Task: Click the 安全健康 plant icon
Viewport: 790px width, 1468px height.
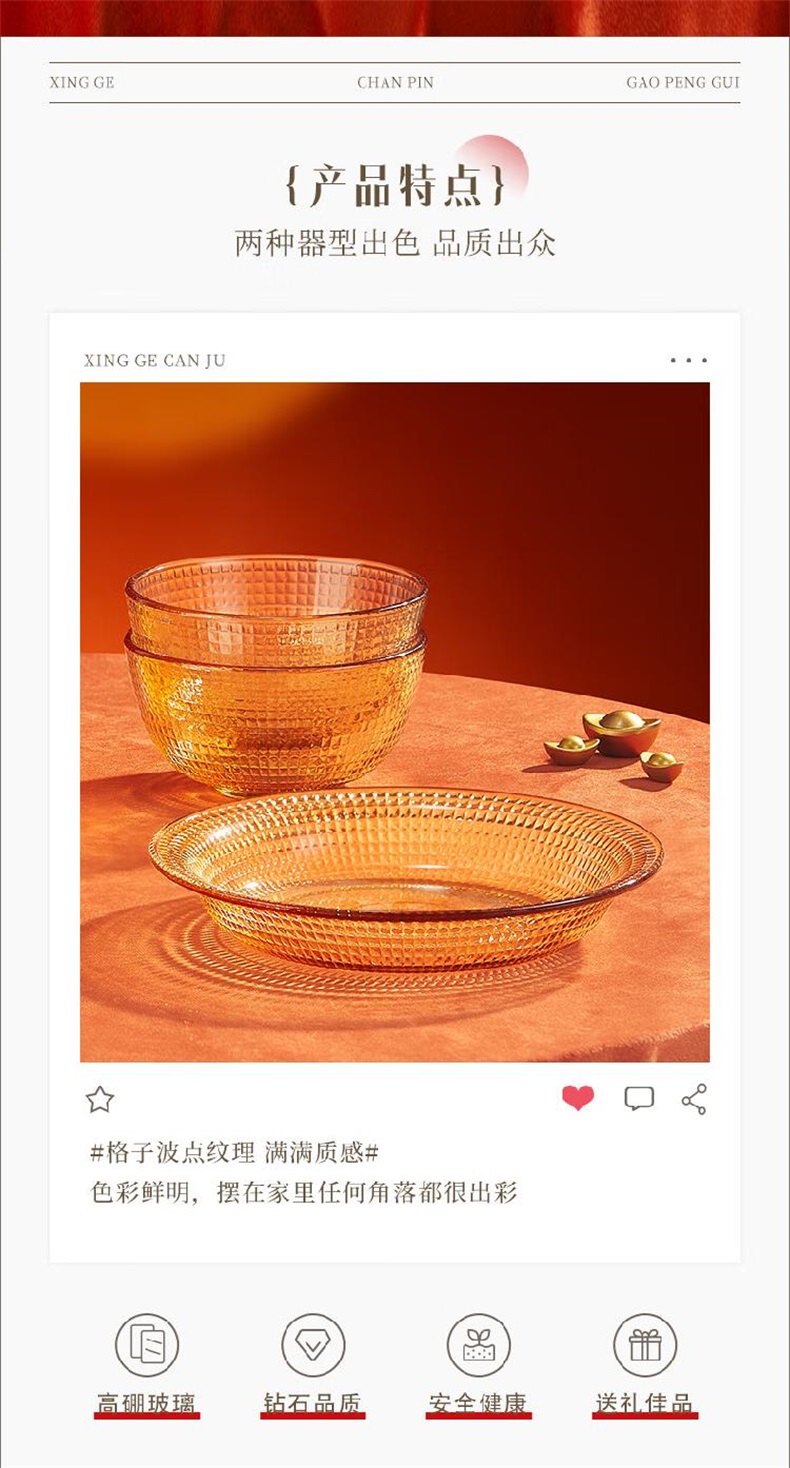Action: coord(478,1345)
